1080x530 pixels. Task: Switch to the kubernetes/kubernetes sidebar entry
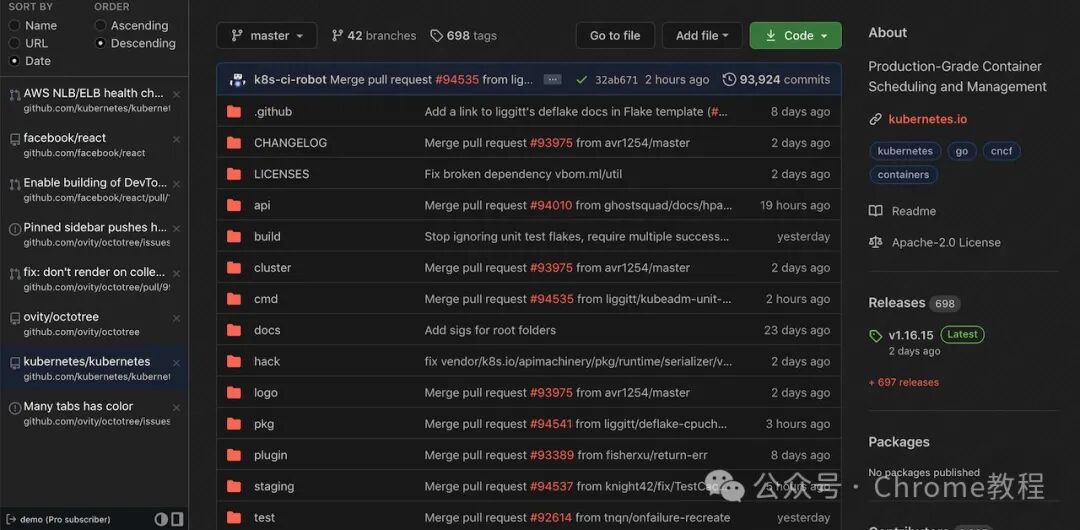(94, 368)
